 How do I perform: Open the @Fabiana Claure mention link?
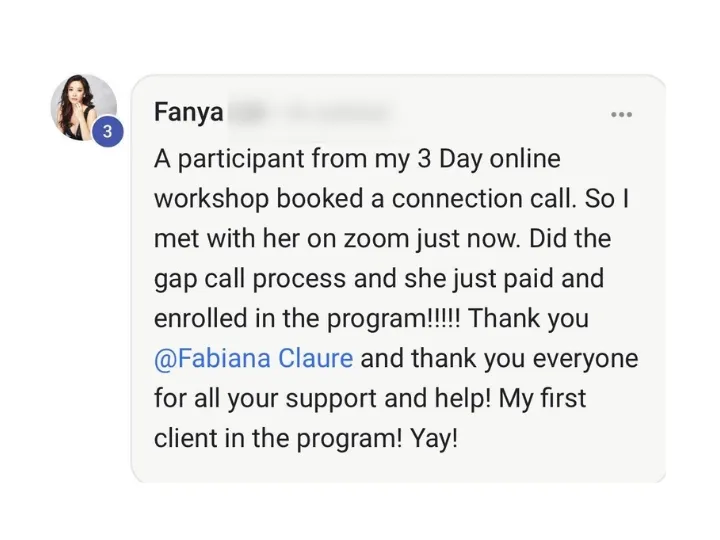[253, 359]
